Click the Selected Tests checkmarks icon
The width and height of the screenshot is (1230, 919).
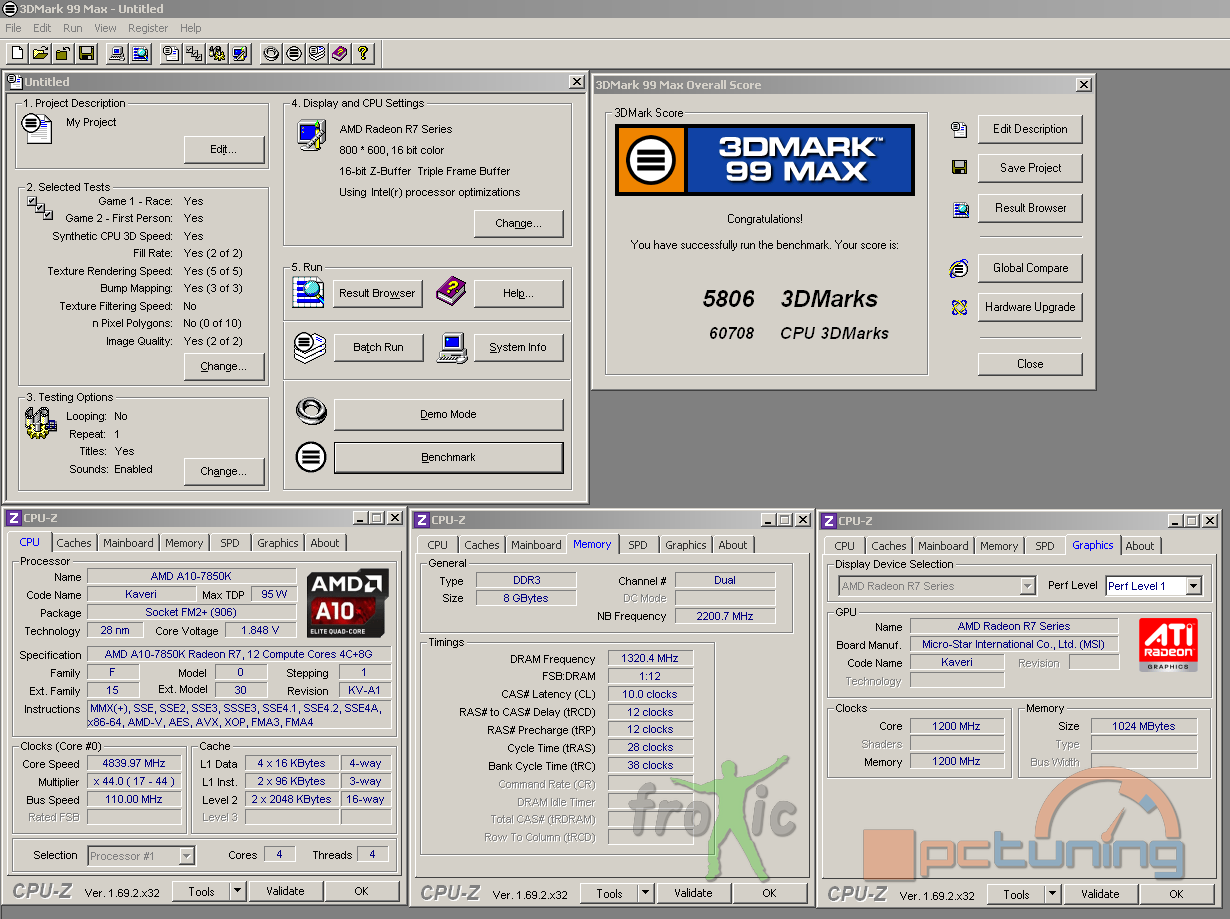click(40, 207)
